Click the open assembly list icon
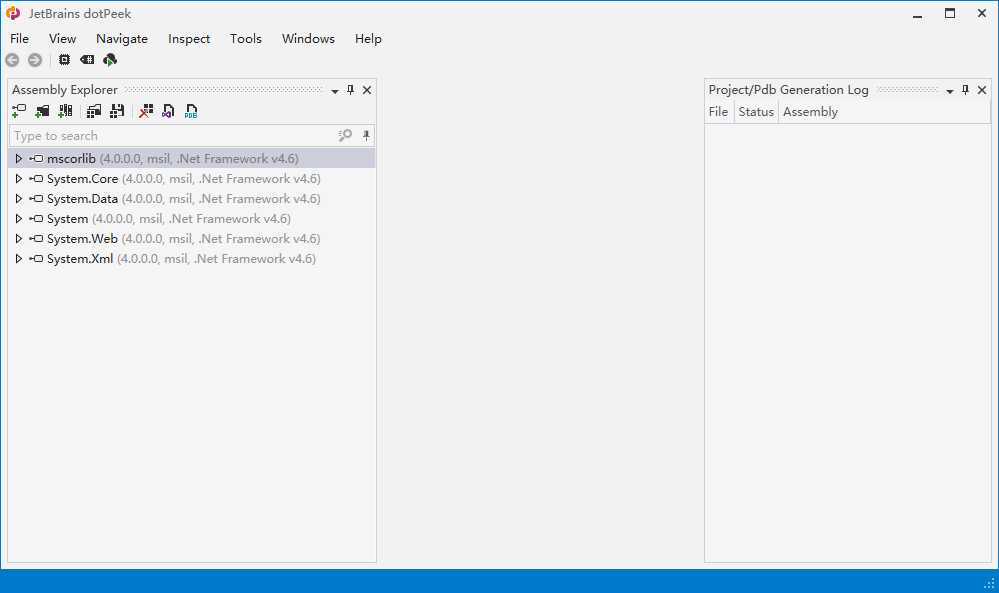Screen dimensions: 999x593 (94, 111)
